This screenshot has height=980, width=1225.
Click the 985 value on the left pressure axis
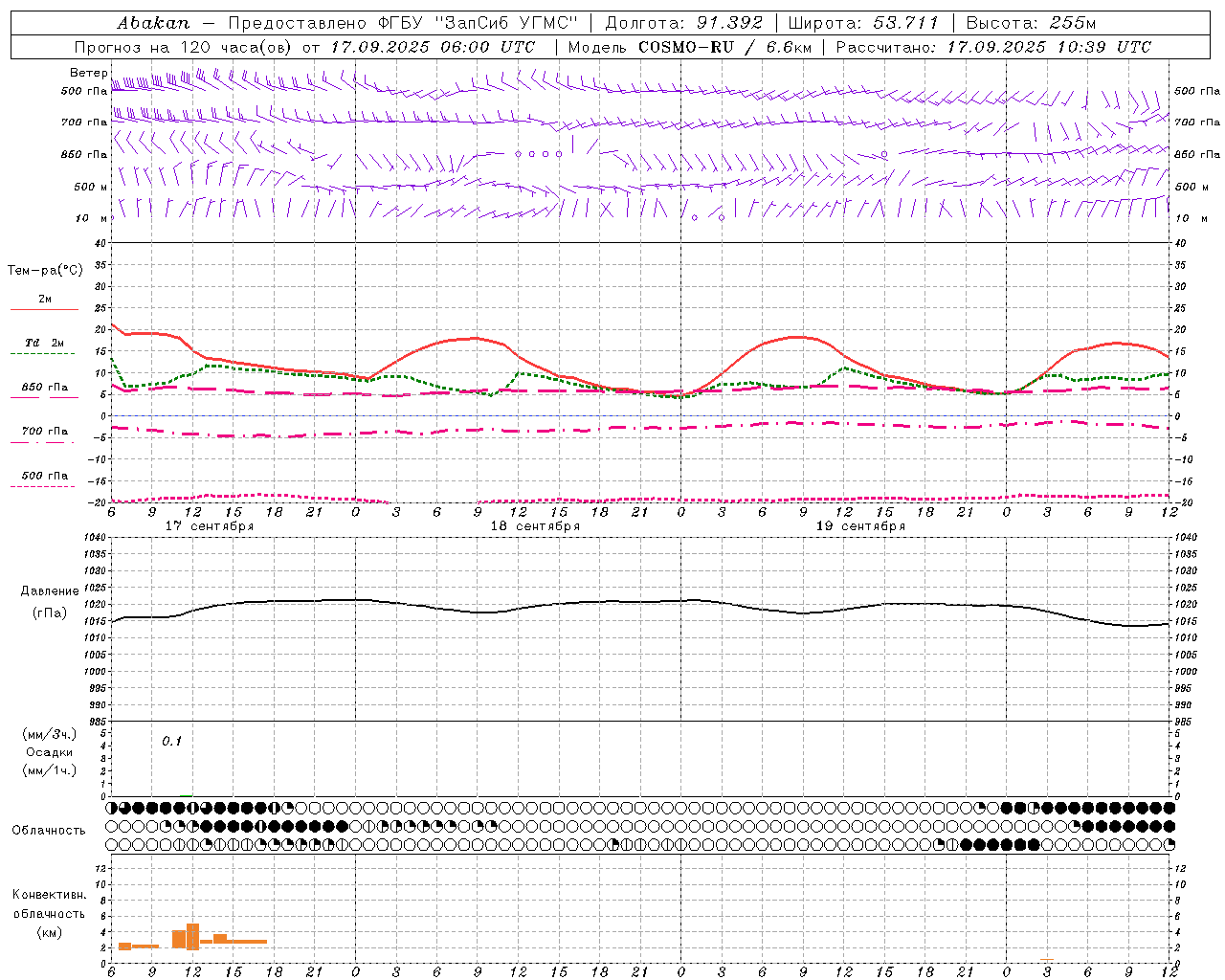96,722
